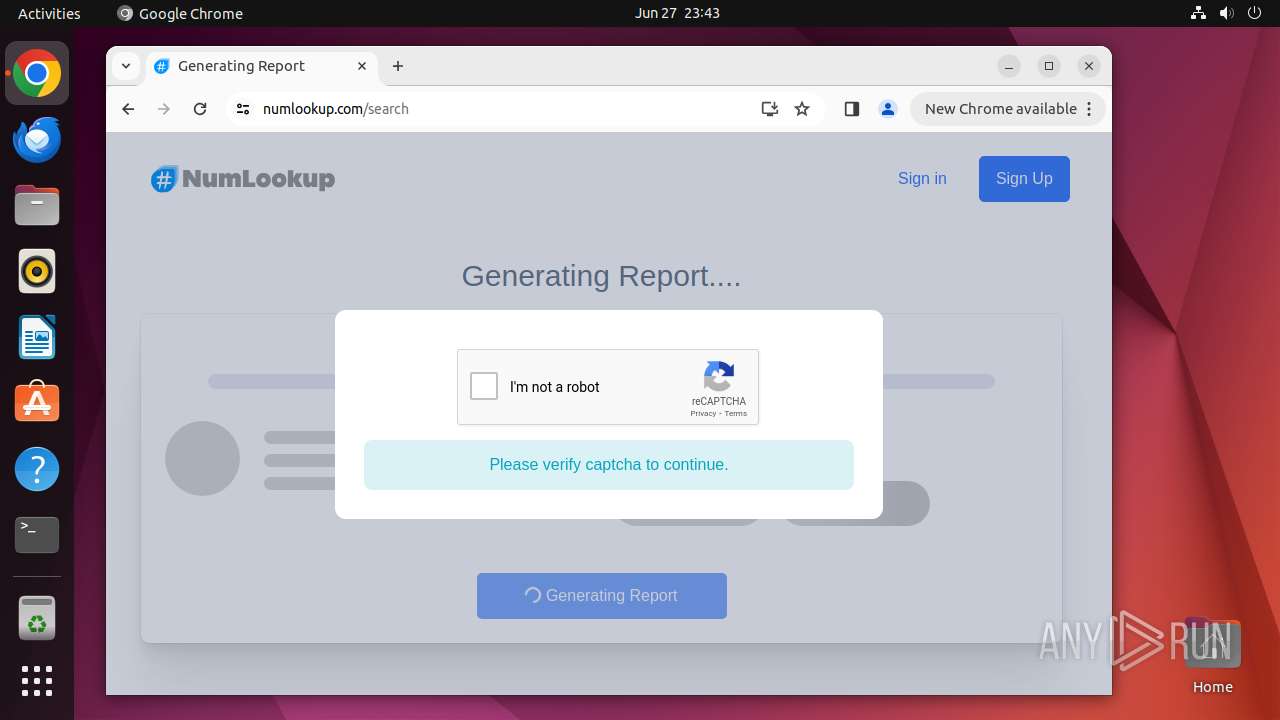Open Ubuntu Software from the dock

point(37,403)
